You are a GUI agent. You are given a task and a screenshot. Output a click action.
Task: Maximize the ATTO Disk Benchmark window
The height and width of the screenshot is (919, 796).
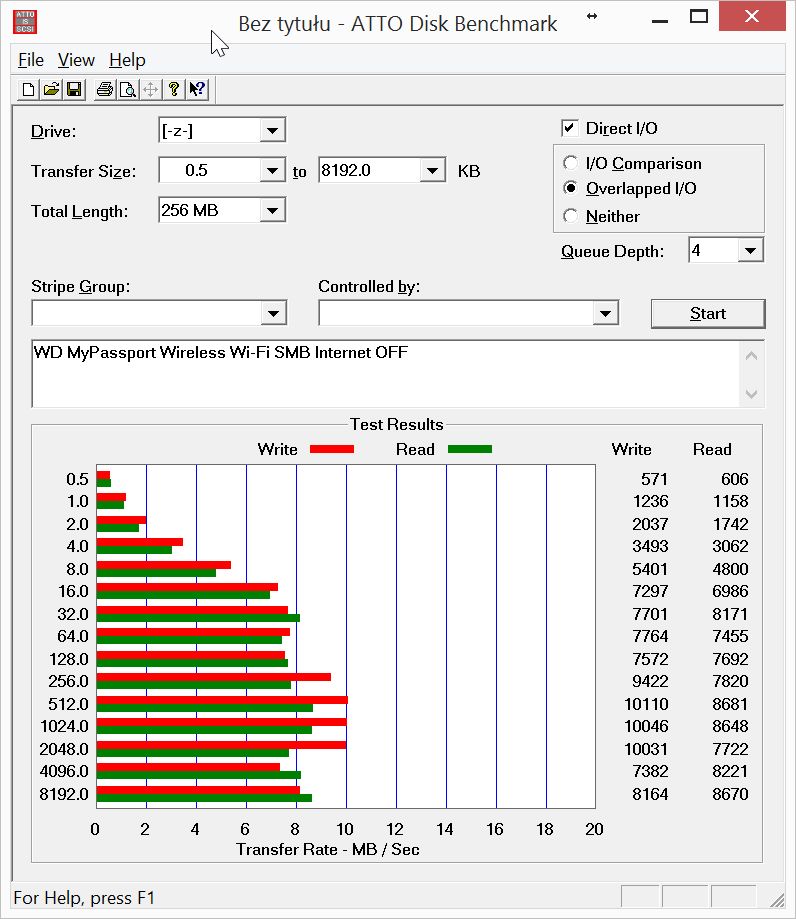[699, 17]
